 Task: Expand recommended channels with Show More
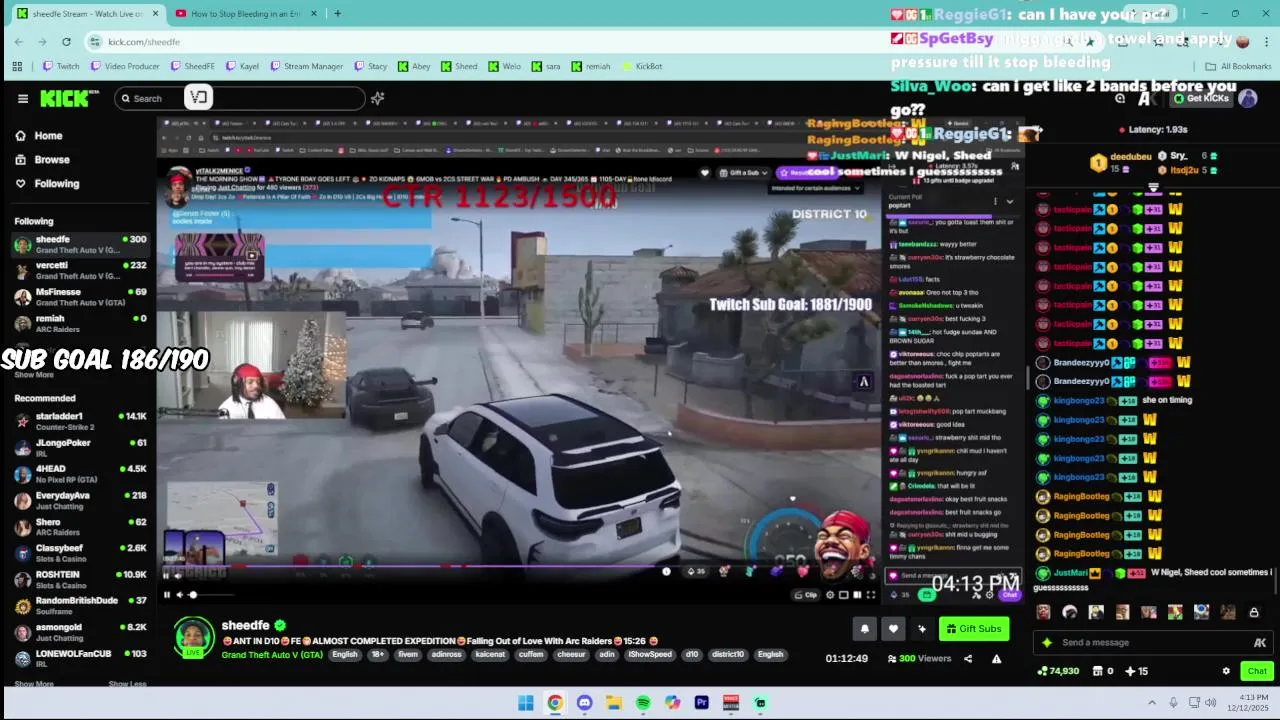(33, 684)
